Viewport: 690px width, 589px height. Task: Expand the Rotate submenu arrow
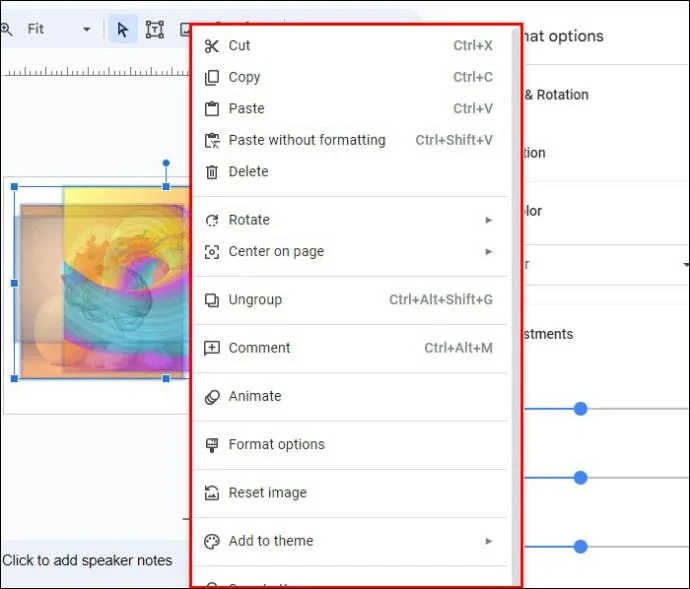(x=488, y=220)
